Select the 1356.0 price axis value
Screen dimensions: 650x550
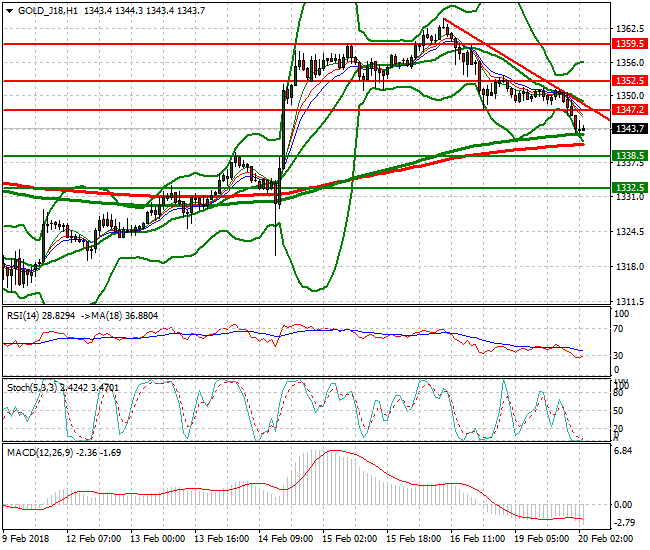click(x=630, y=63)
